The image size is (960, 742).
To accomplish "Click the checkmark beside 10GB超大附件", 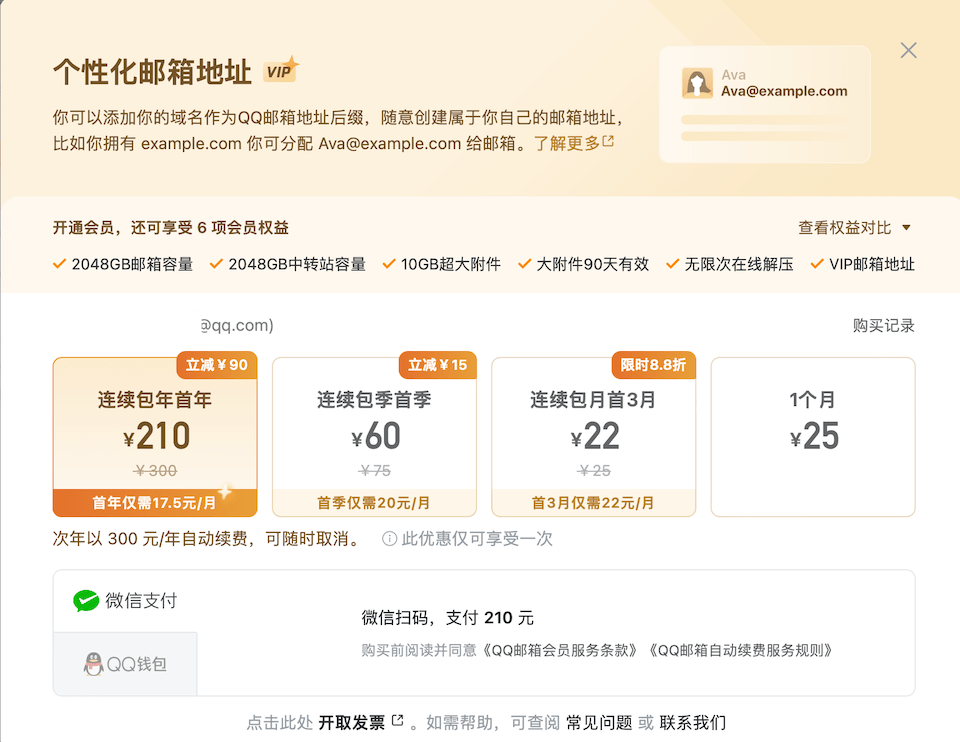I will click(389, 264).
